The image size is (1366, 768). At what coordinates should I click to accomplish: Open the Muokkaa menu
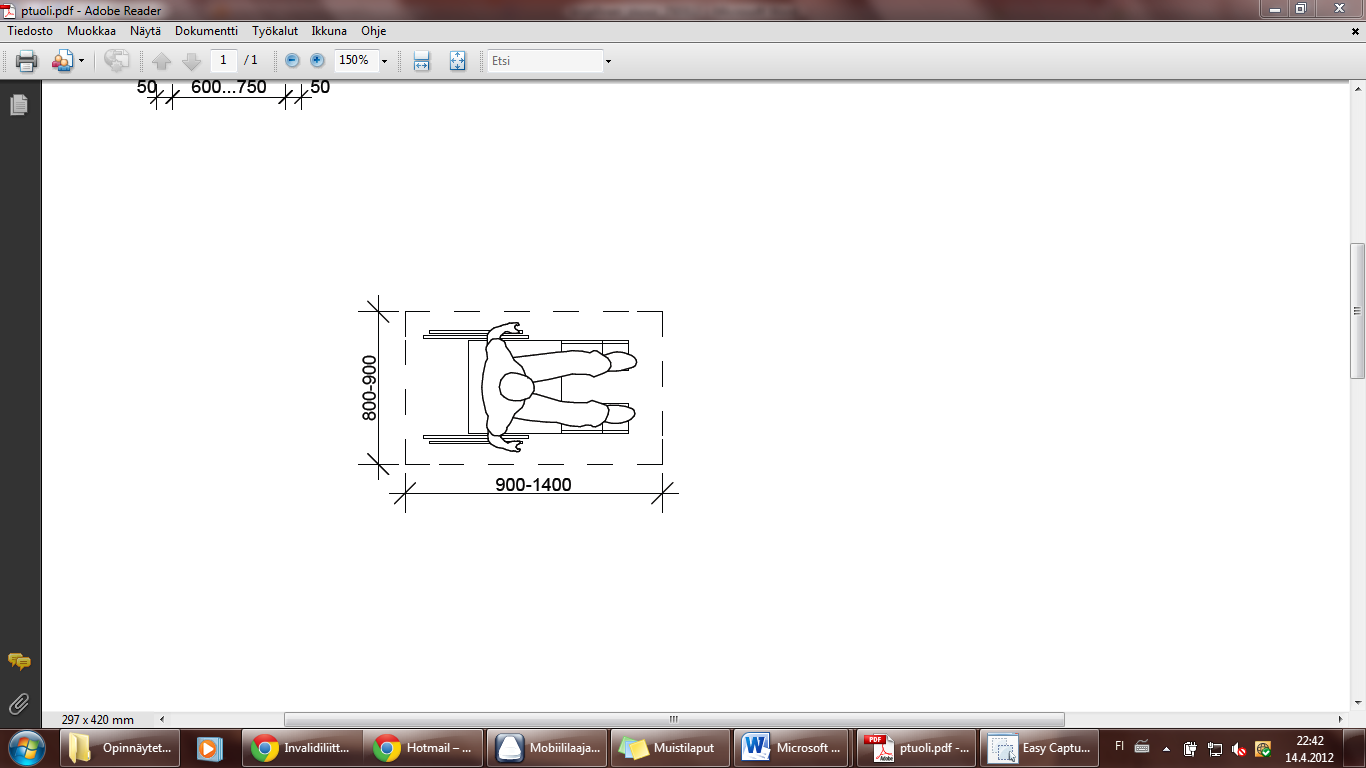pyautogui.click(x=91, y=31)
